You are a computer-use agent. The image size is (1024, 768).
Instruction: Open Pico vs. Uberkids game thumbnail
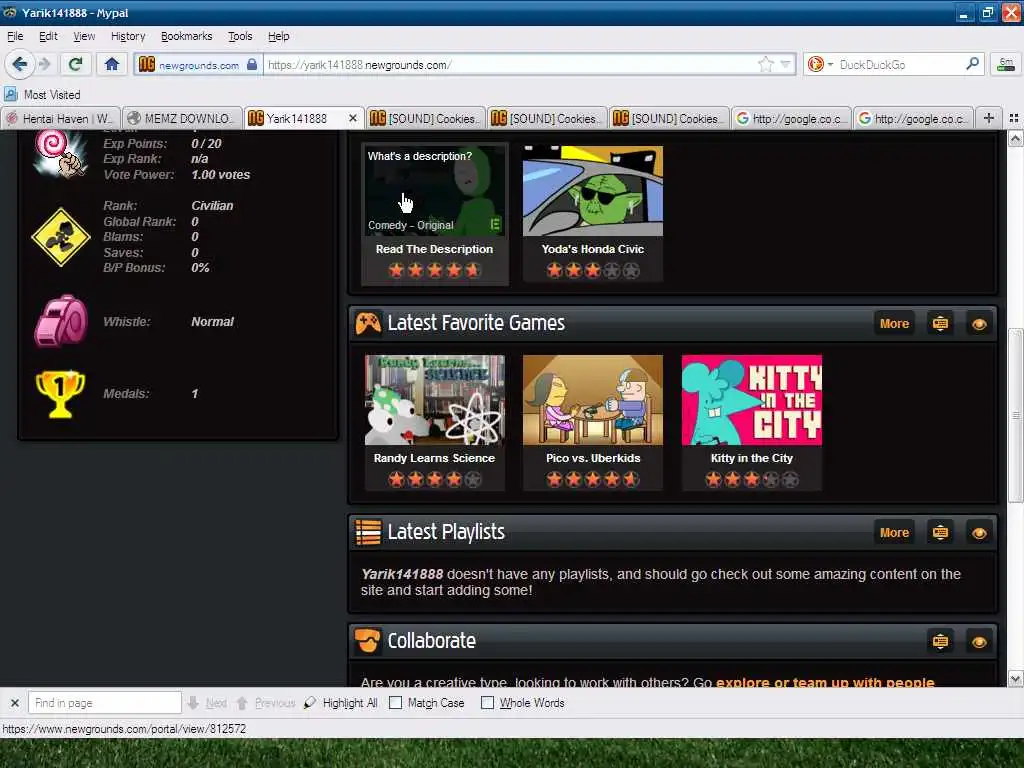593,400
